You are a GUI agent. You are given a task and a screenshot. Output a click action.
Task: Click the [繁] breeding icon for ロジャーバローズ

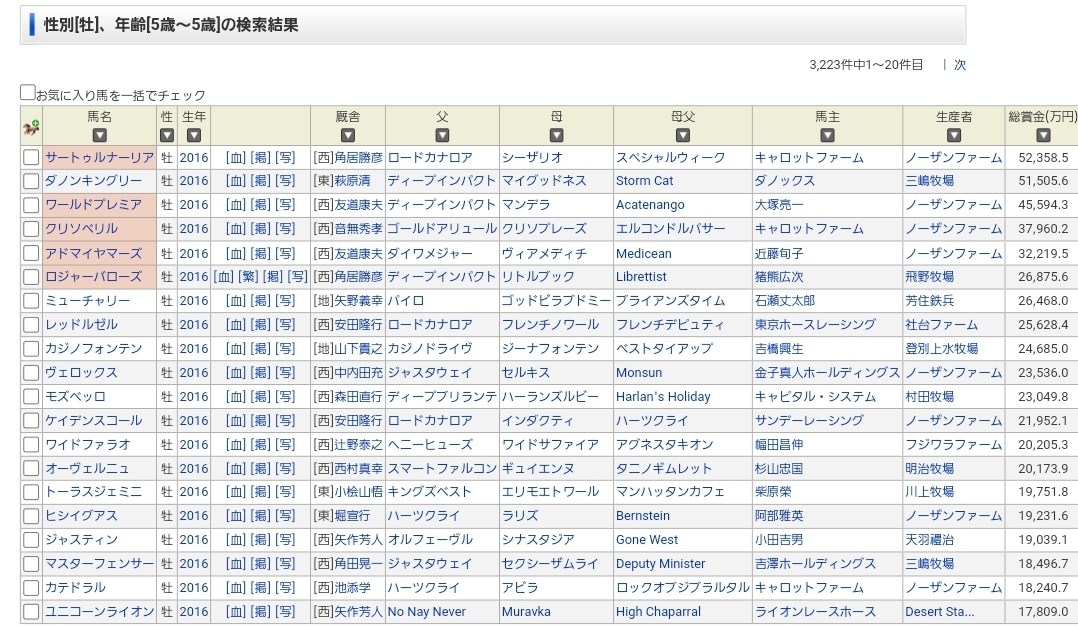(247, 277)
